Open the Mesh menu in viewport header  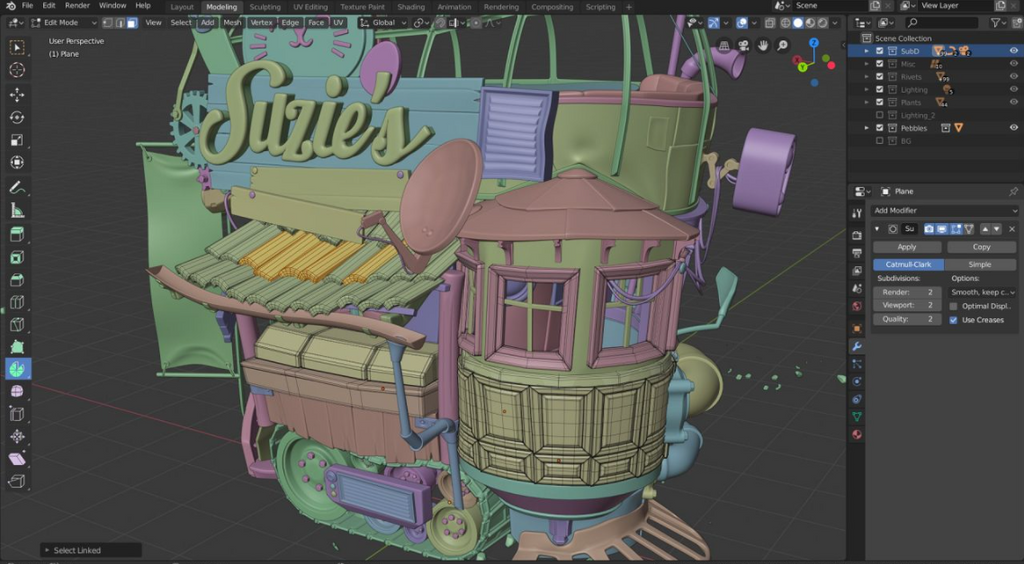tap(232, 22)
